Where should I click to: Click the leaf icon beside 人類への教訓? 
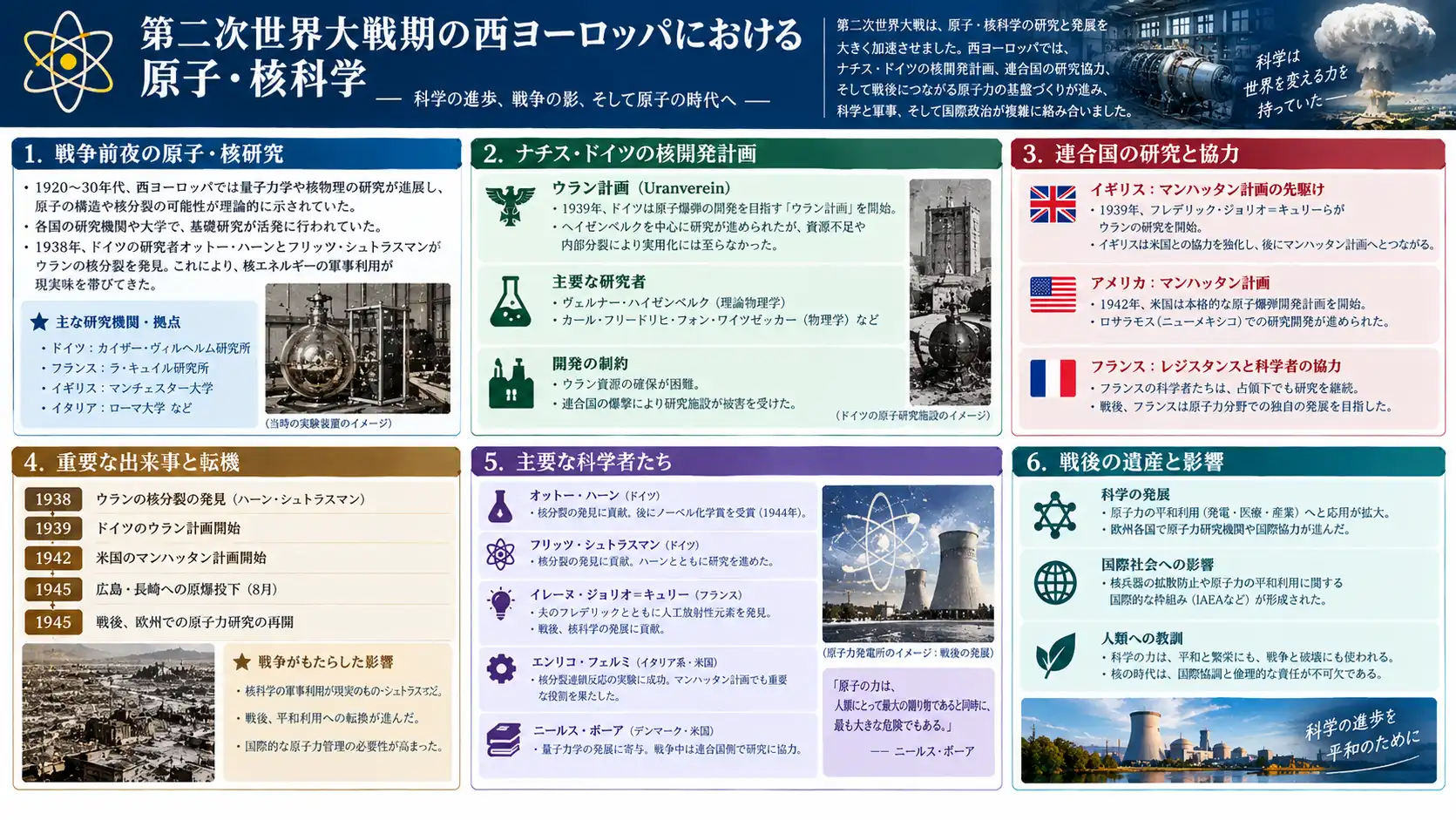coord(1055,655)
